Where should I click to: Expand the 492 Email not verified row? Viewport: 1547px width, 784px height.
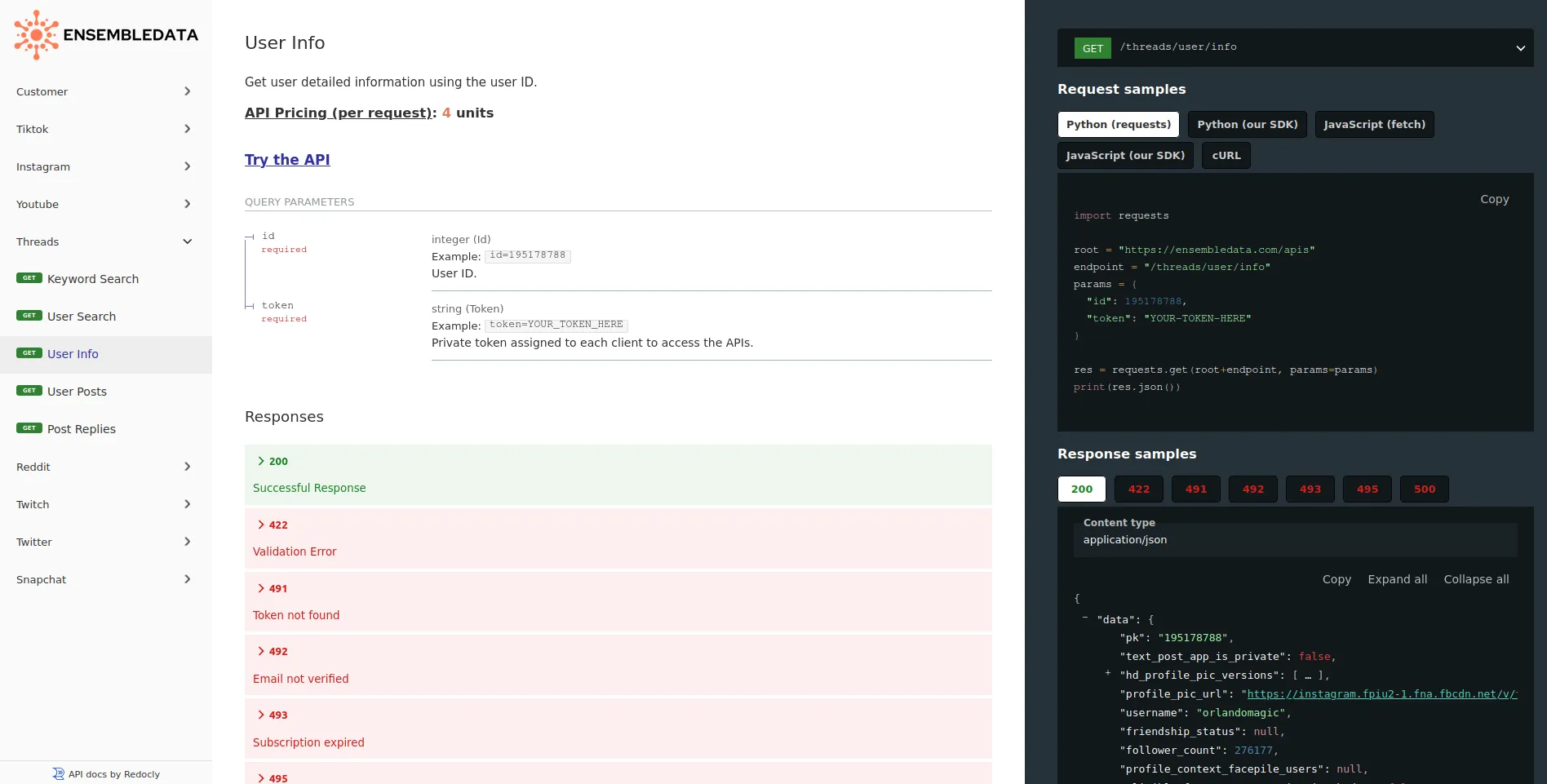[618, 665]
